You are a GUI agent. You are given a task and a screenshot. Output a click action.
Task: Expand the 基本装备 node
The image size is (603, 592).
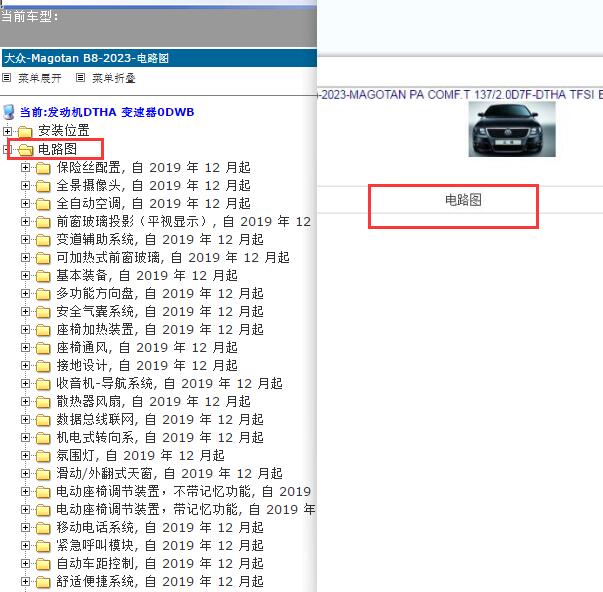click(x=25, y=275)
